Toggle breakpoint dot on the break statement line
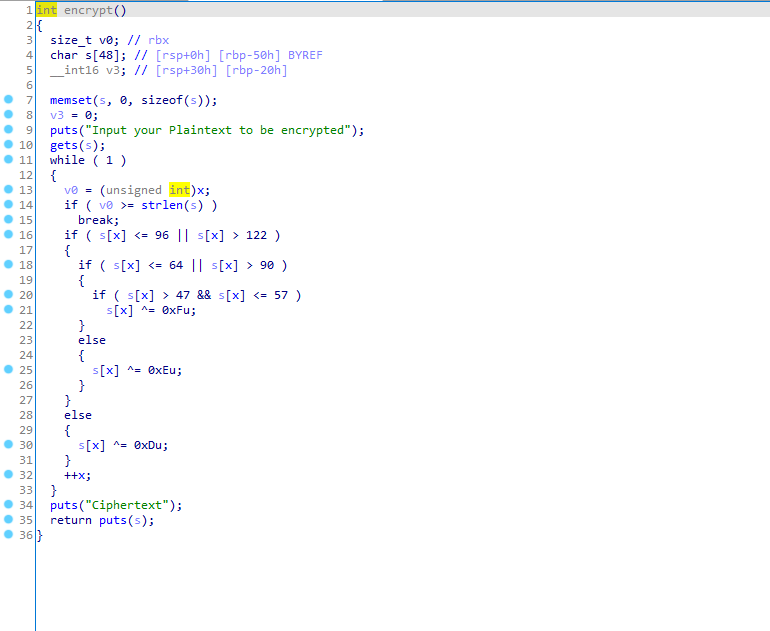The width and height of the screenshot is (770, 631). (x=8, y=220)
